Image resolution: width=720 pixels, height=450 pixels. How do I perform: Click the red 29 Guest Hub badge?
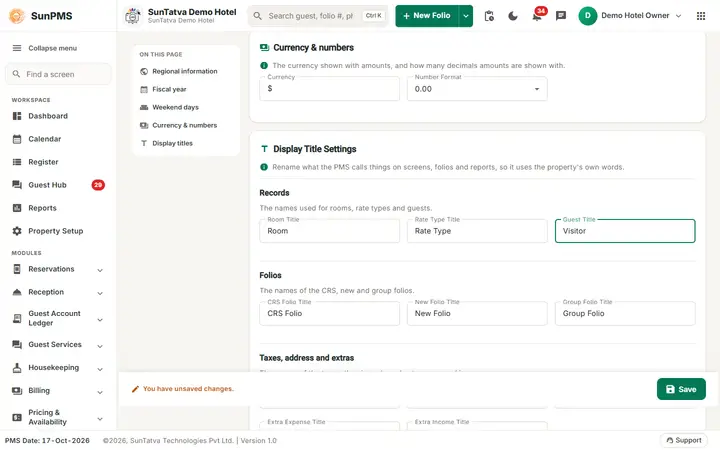pyautogui.click(x=98, y=185)
